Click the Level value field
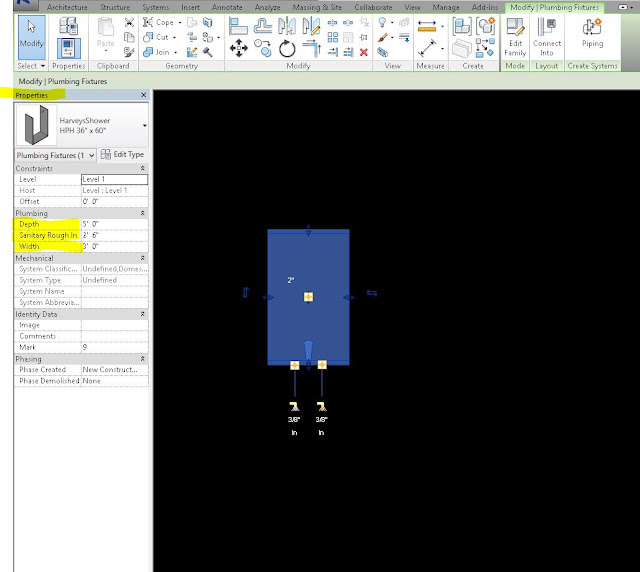 (115, 179)
